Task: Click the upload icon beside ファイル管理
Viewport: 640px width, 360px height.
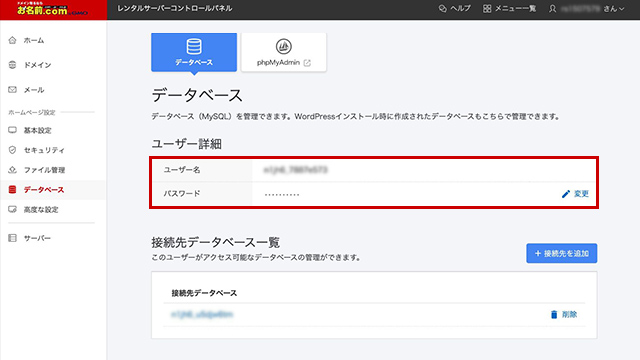Action: pos(12,169)
